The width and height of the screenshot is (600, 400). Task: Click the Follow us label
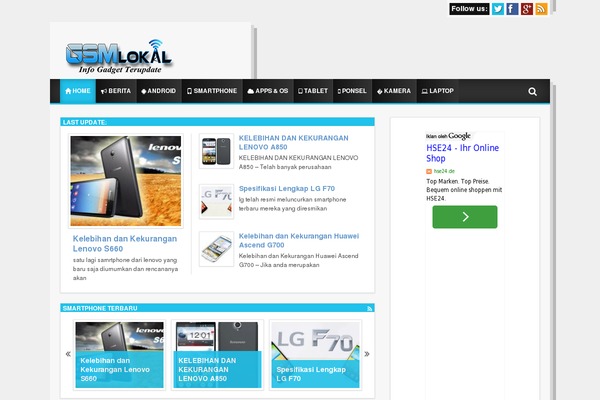[469, 9]
